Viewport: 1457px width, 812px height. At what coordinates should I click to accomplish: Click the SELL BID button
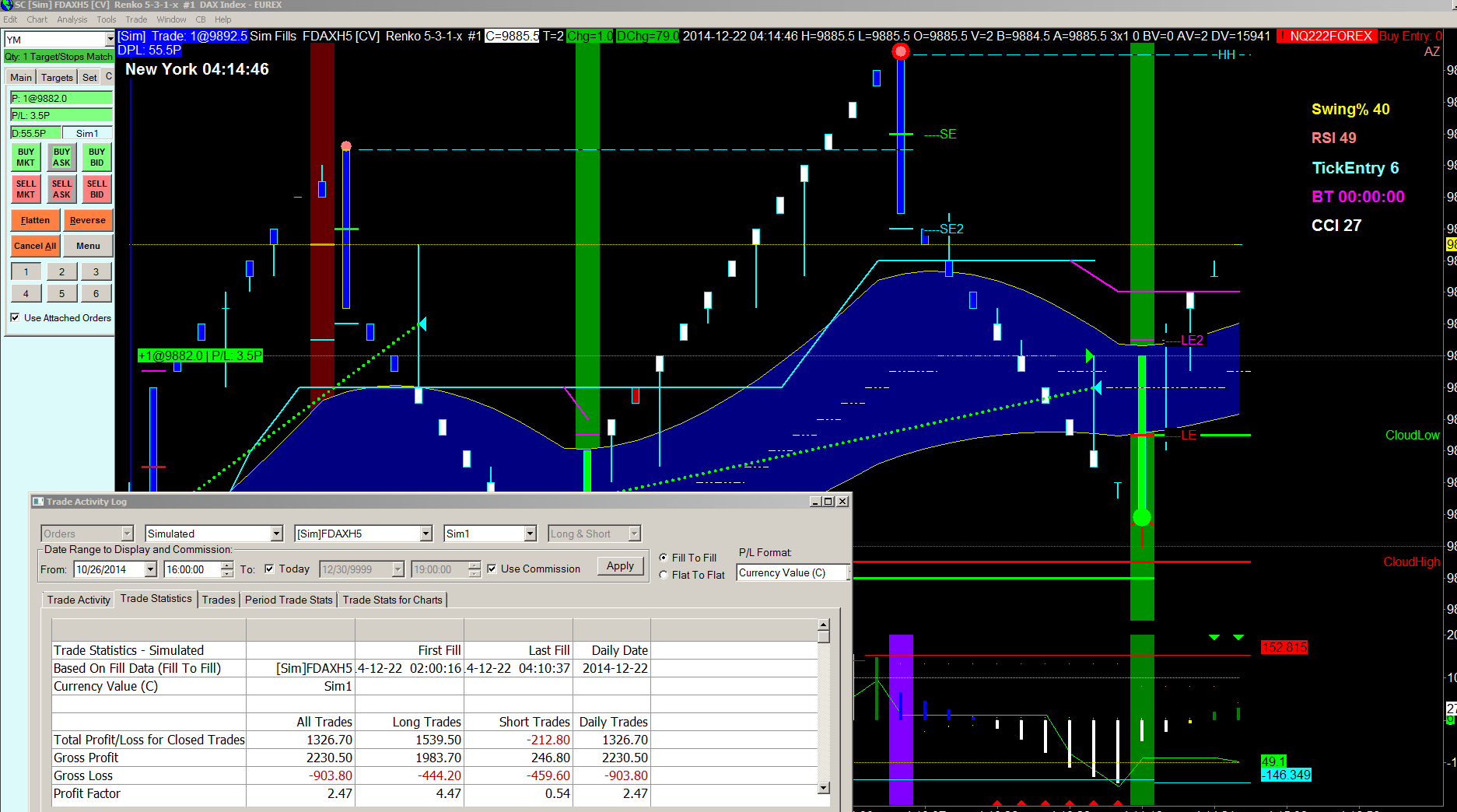pos(96,189)
